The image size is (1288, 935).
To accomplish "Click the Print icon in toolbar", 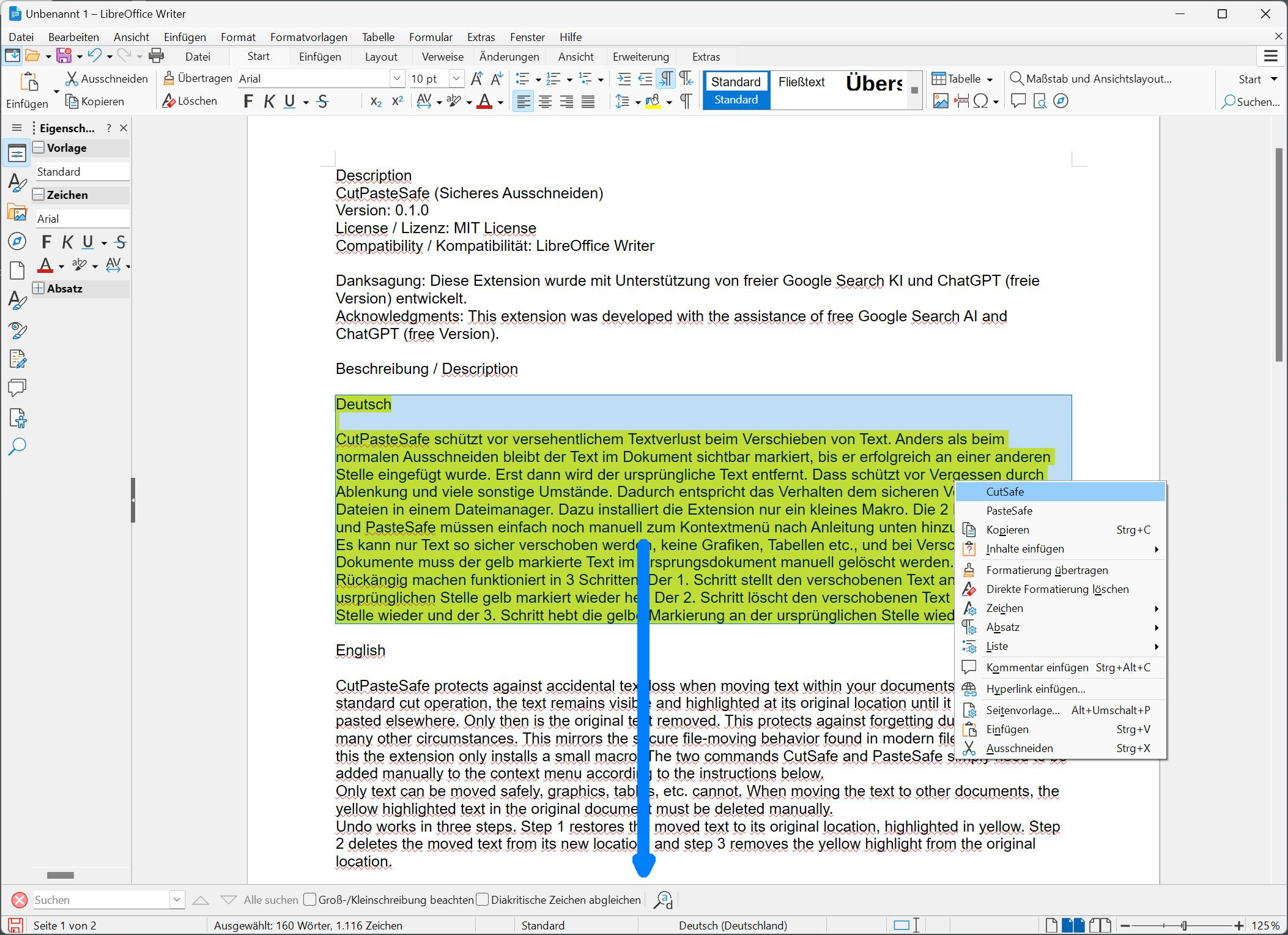I will [157, 56].
